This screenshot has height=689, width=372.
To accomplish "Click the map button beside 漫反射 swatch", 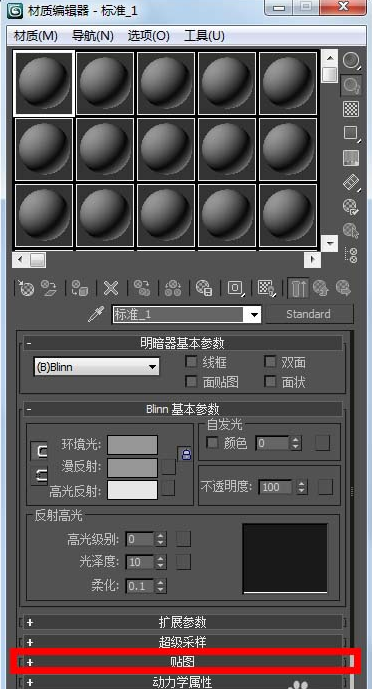I will [169, 467].
